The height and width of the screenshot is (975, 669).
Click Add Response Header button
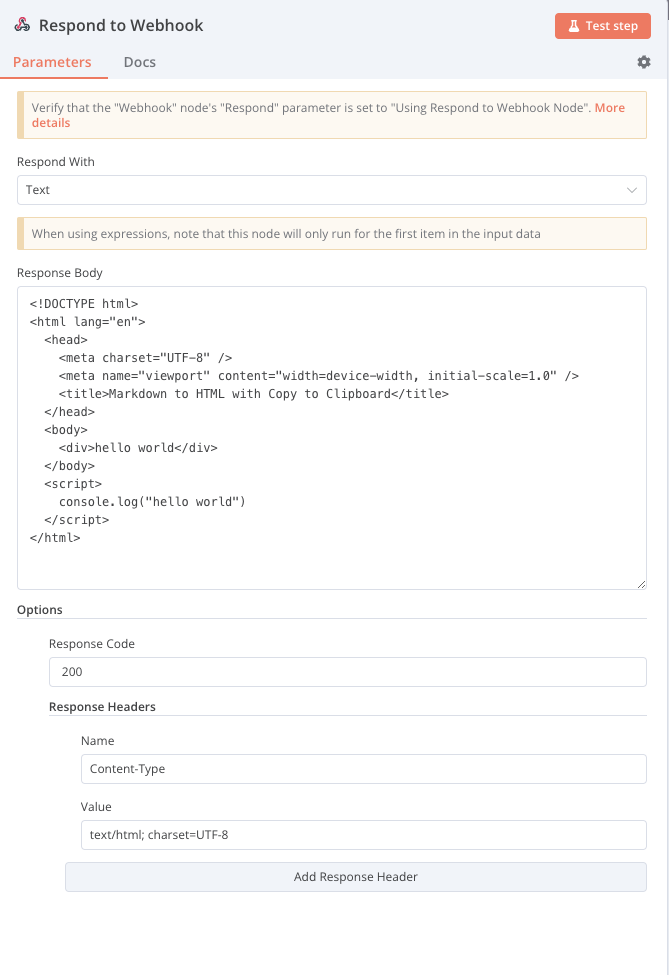356,877
